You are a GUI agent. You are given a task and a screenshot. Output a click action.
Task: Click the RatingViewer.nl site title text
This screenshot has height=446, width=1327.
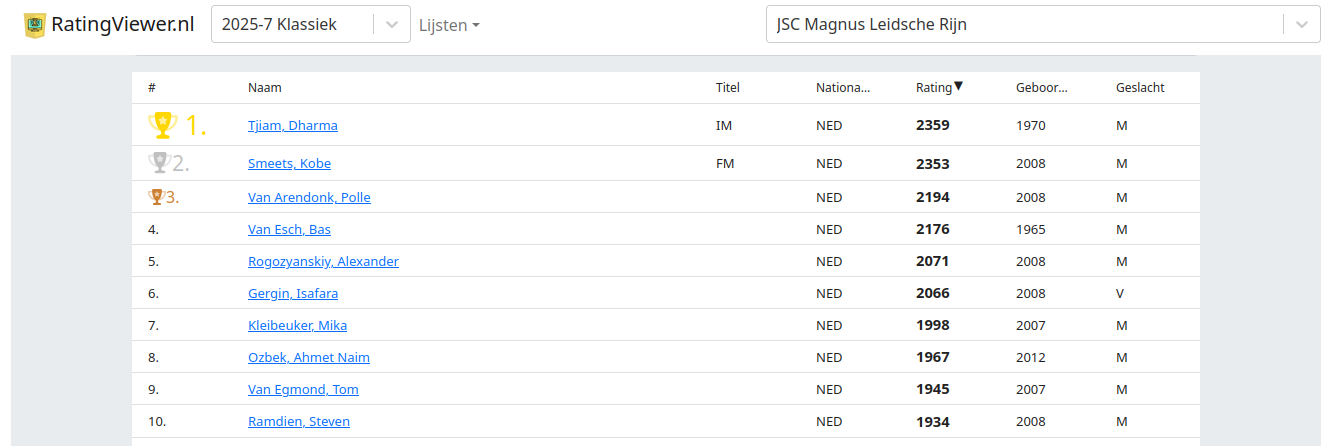pyautogui.click(x=122, y=25)
